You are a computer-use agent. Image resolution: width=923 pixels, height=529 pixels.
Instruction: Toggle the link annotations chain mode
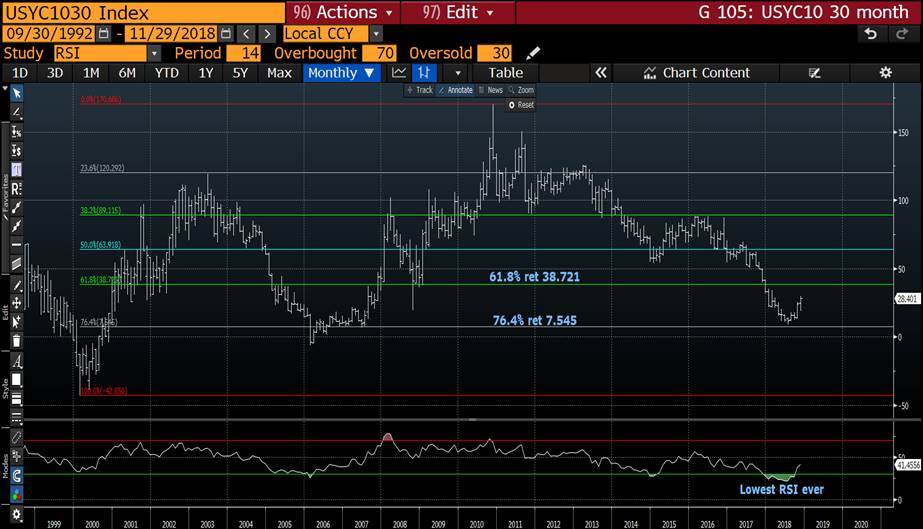16,437
